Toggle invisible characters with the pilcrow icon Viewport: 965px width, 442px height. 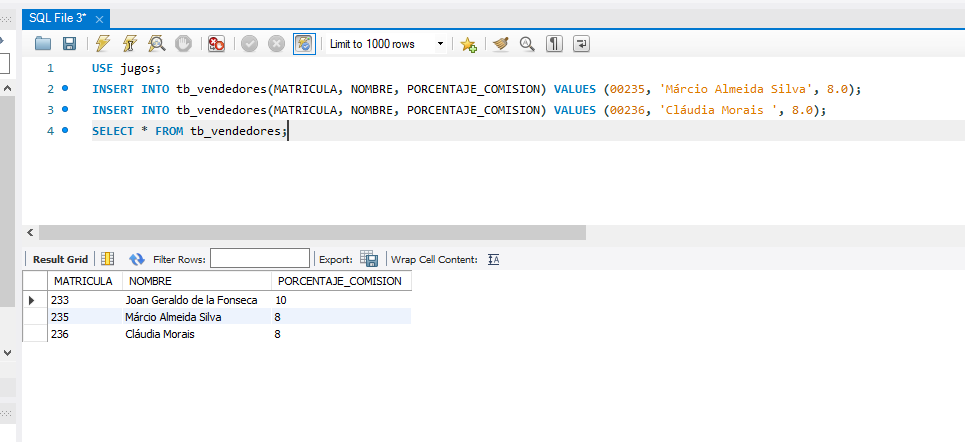click(555, 44)
